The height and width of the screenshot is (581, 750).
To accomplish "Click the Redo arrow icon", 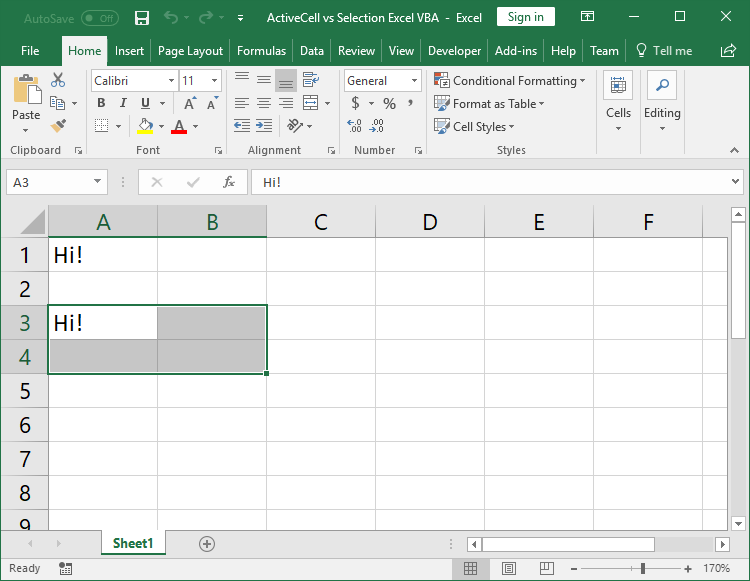I will click(206, 18).
